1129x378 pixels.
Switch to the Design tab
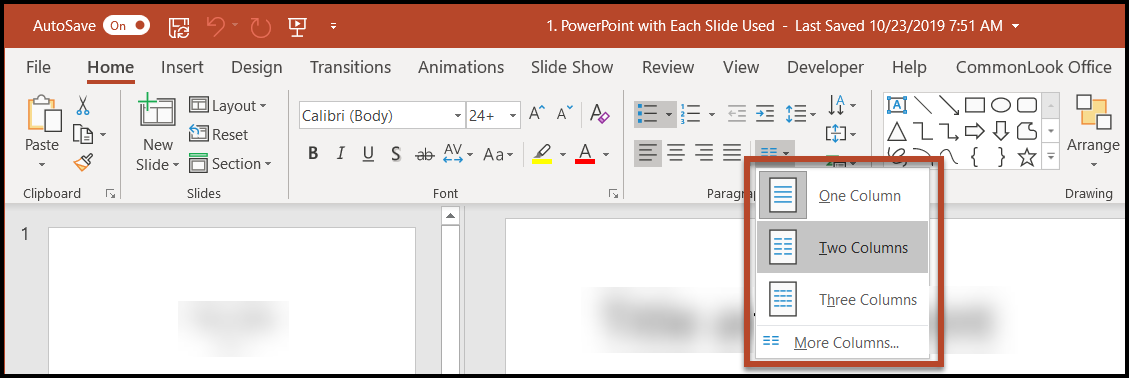[x=256, y=67]
